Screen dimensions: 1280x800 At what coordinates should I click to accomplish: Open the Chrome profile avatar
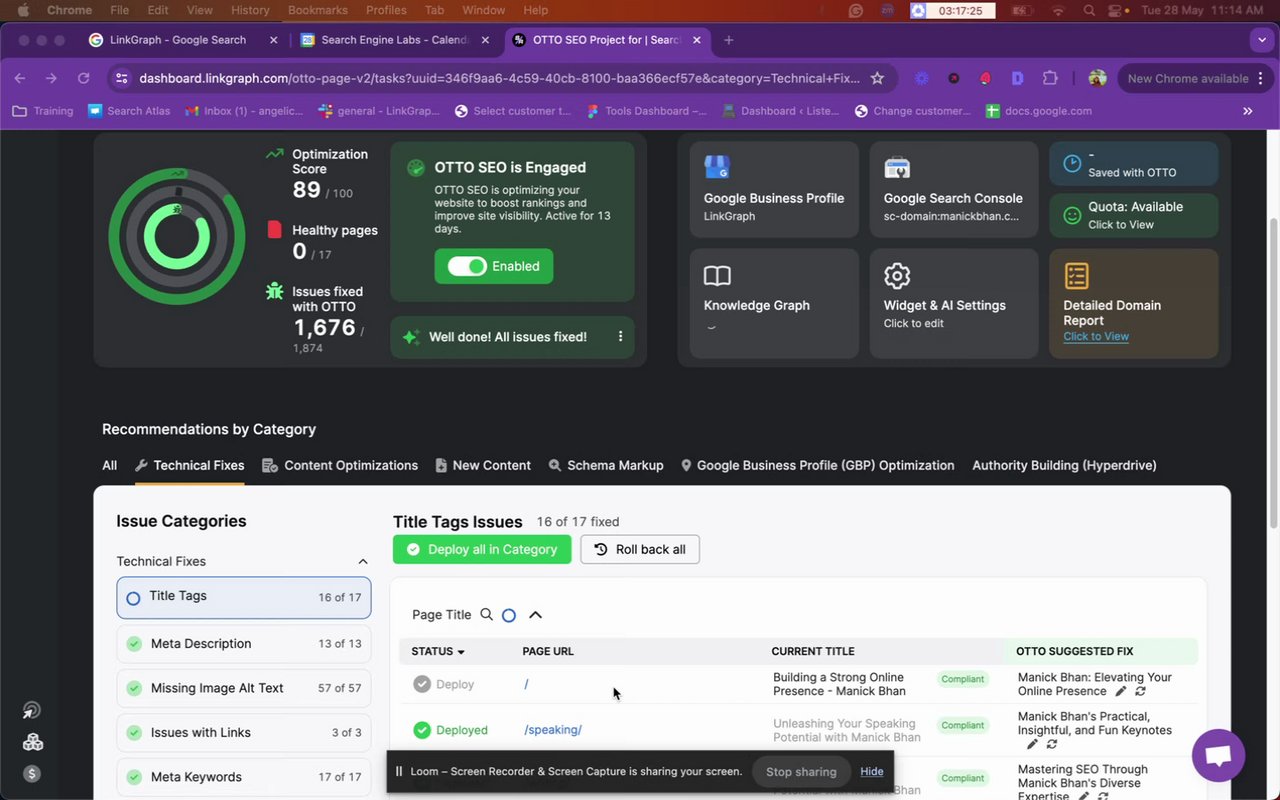(1097, 78)
